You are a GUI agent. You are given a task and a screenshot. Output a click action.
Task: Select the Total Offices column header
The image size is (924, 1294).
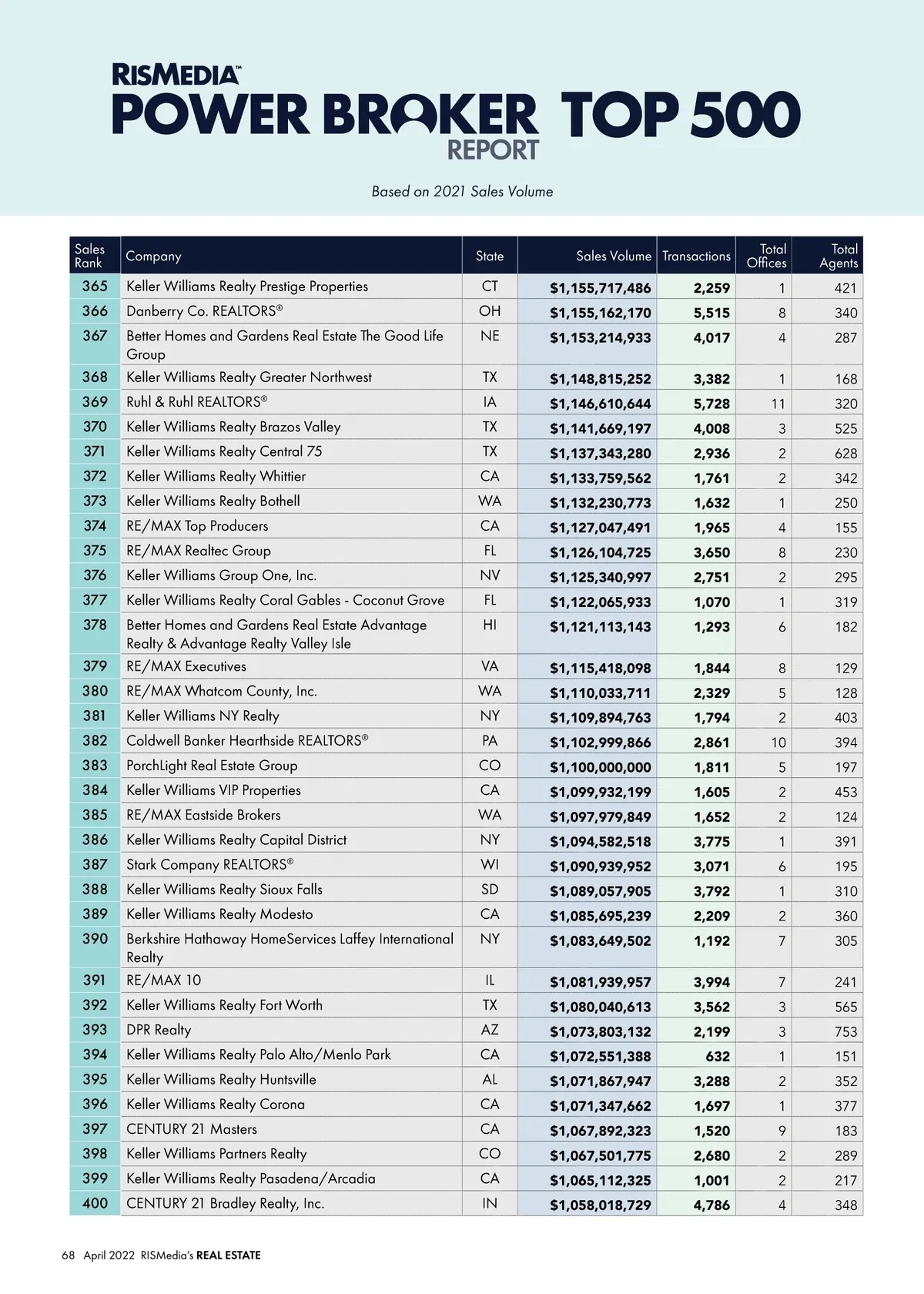(766, 256)
